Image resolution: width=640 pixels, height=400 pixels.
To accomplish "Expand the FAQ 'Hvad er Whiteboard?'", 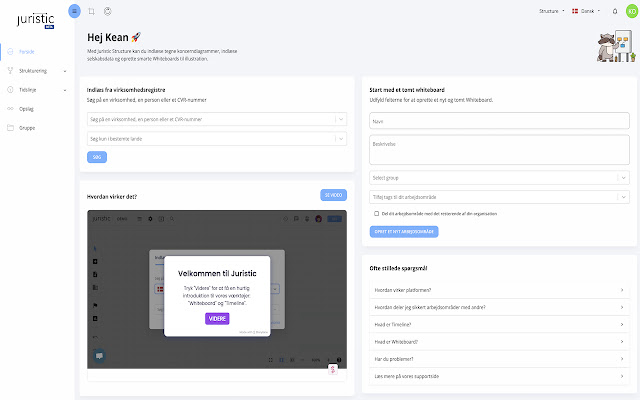I will tap(499, 342).
